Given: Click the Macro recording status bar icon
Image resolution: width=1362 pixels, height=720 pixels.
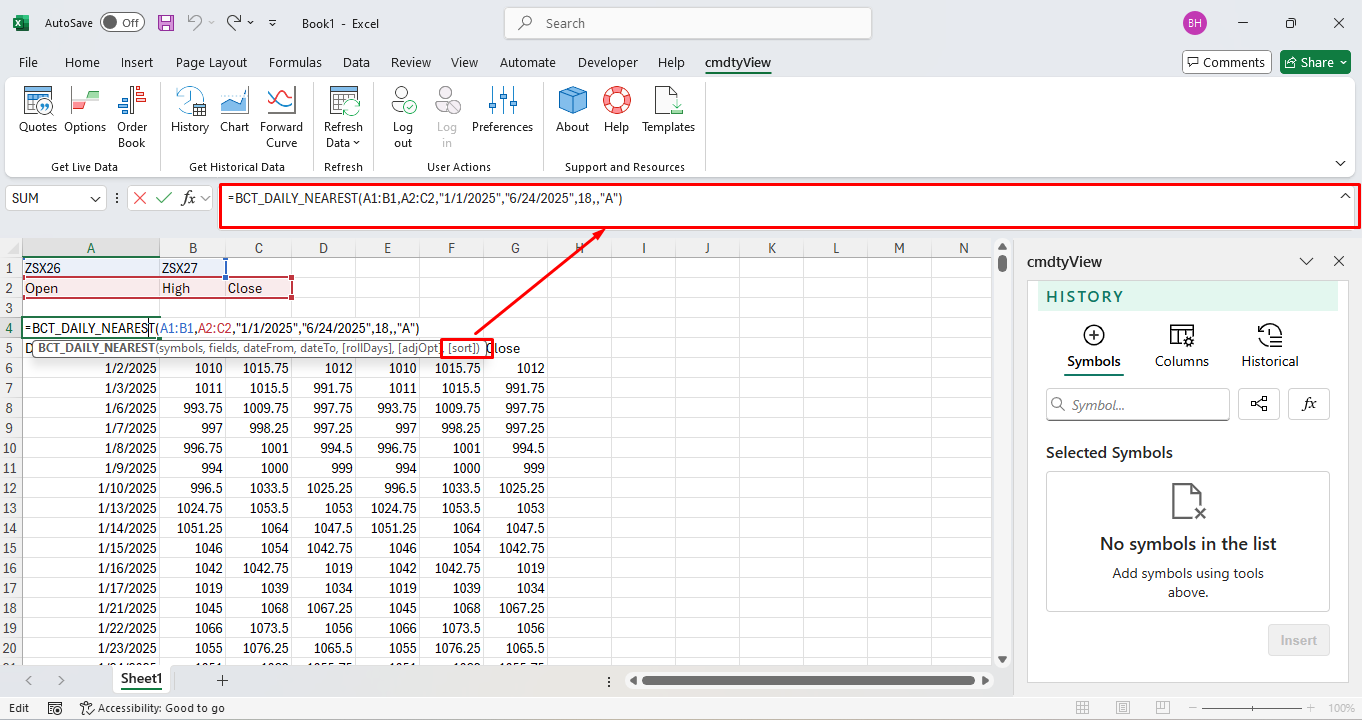Looking at the screenshot, I should coord(55,708).
